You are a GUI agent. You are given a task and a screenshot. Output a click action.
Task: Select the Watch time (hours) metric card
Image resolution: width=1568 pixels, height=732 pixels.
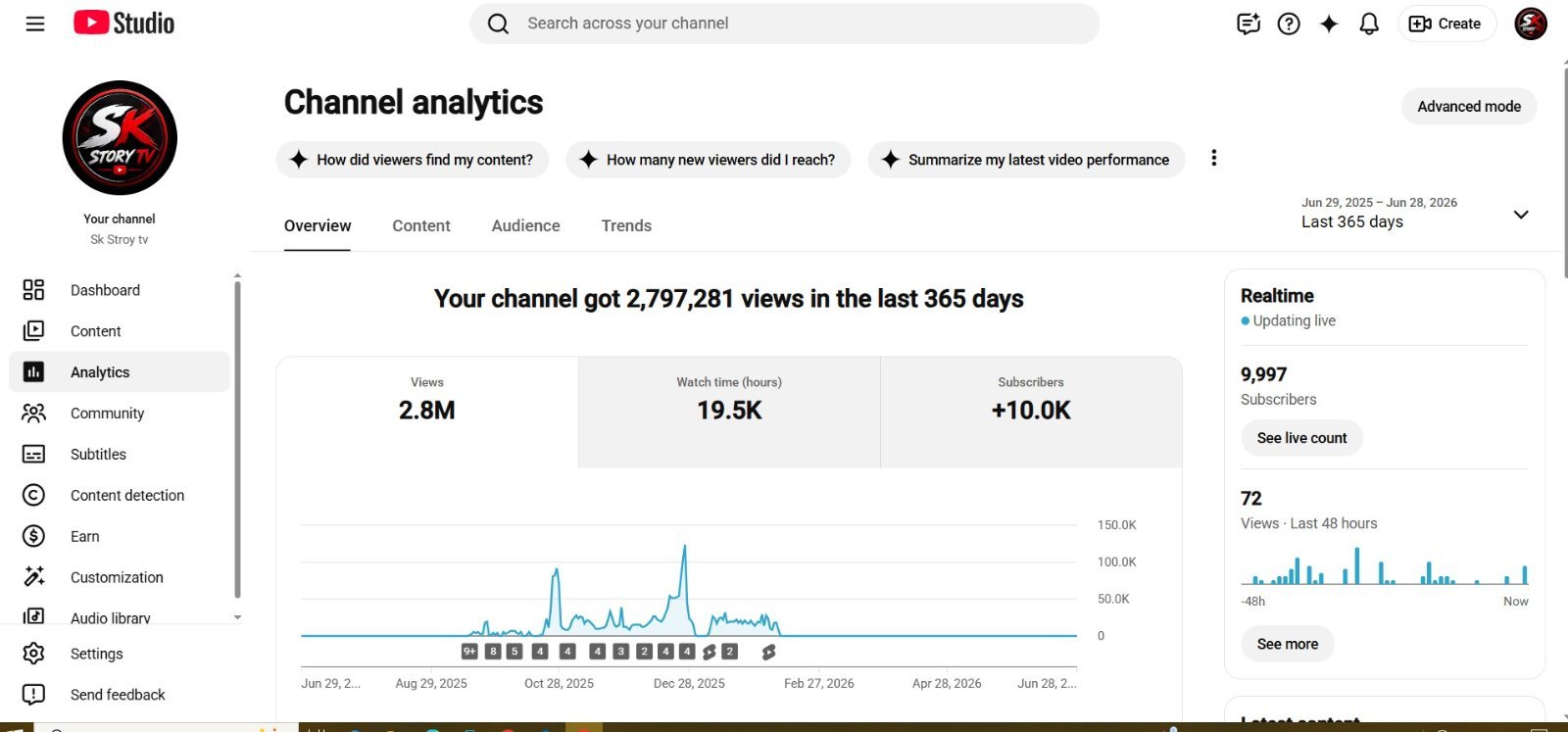(729, 412)
